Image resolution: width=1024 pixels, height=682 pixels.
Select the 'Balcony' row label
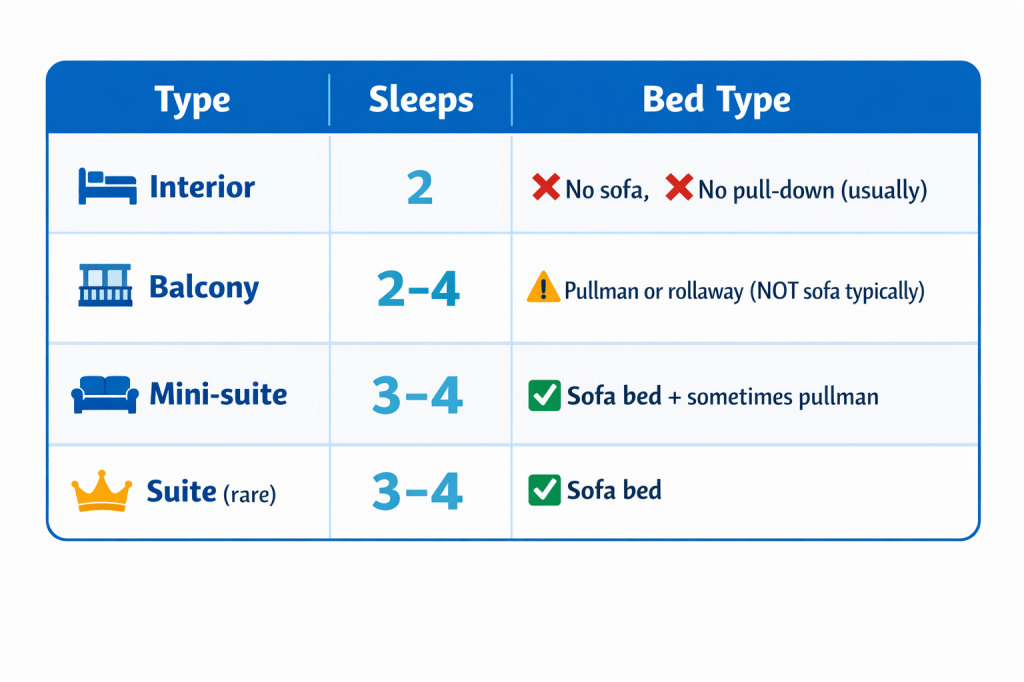[204, 288]
